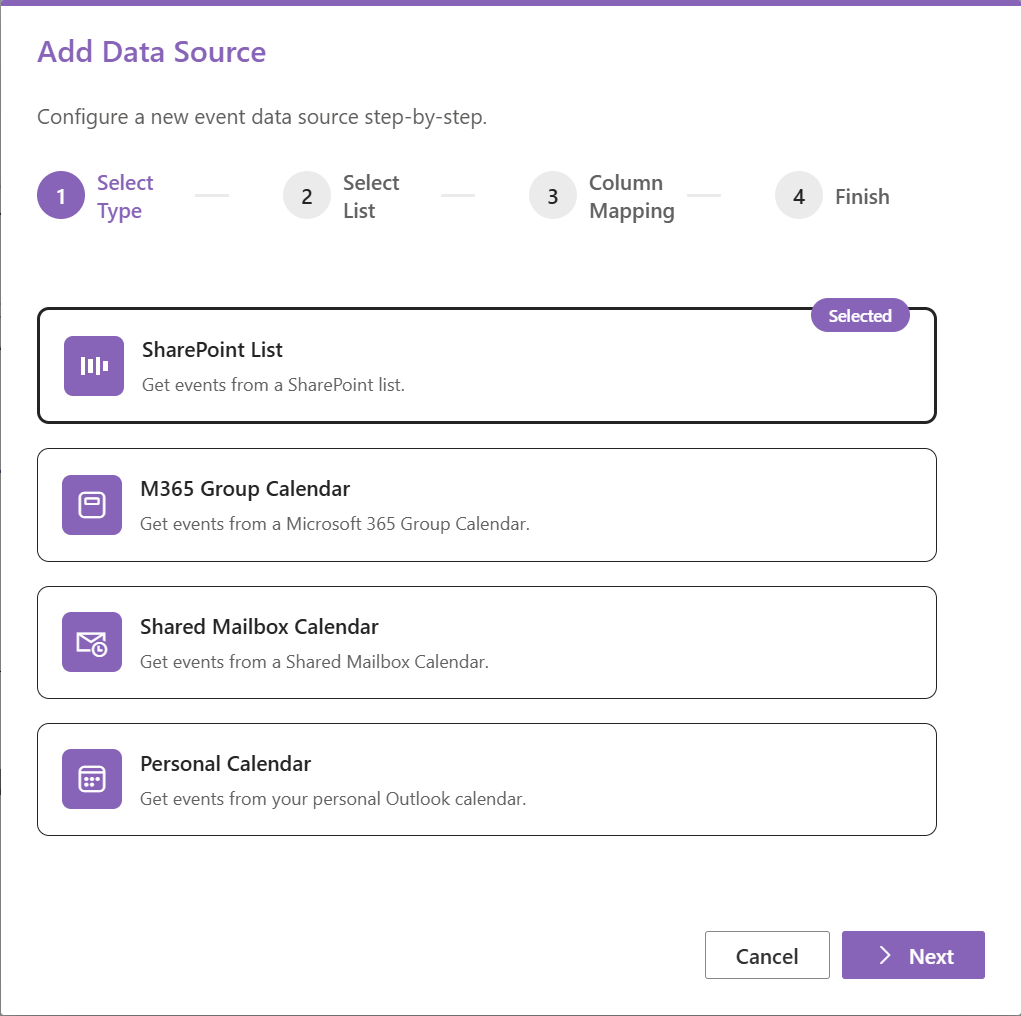Click the step 3 numbered circle
This screenshot has height=1016, width=1021.
(x=553, y=197)
